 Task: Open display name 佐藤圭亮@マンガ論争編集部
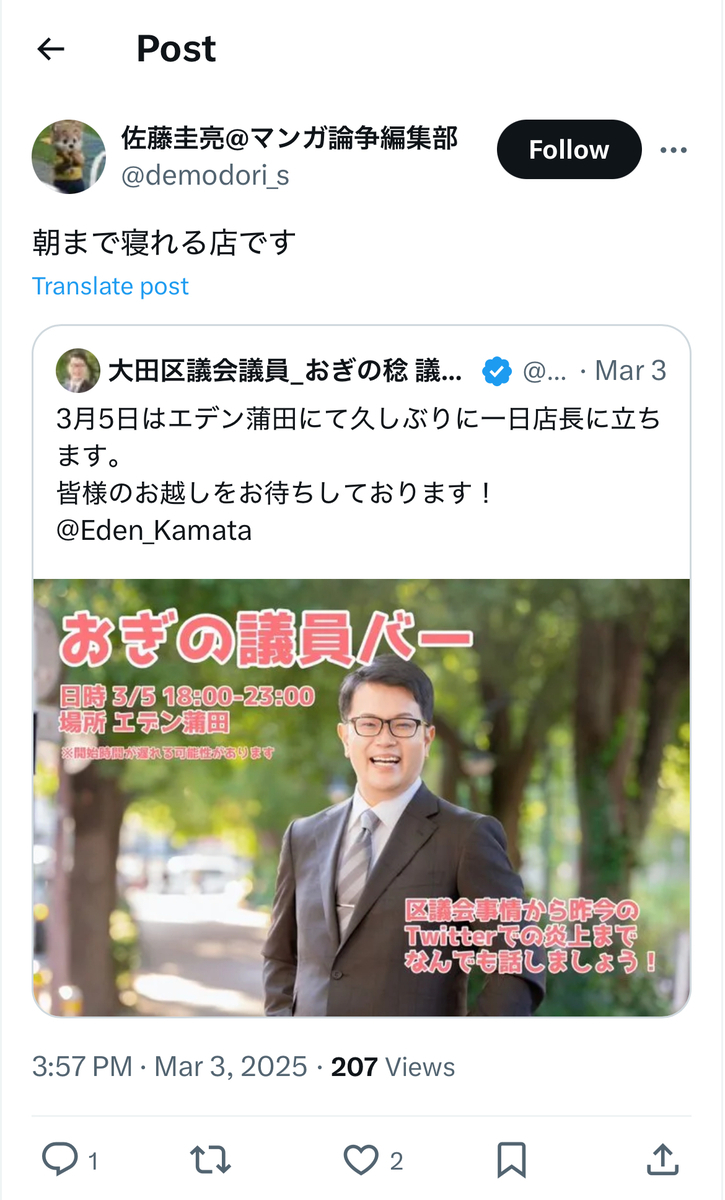tap(289, 137)
